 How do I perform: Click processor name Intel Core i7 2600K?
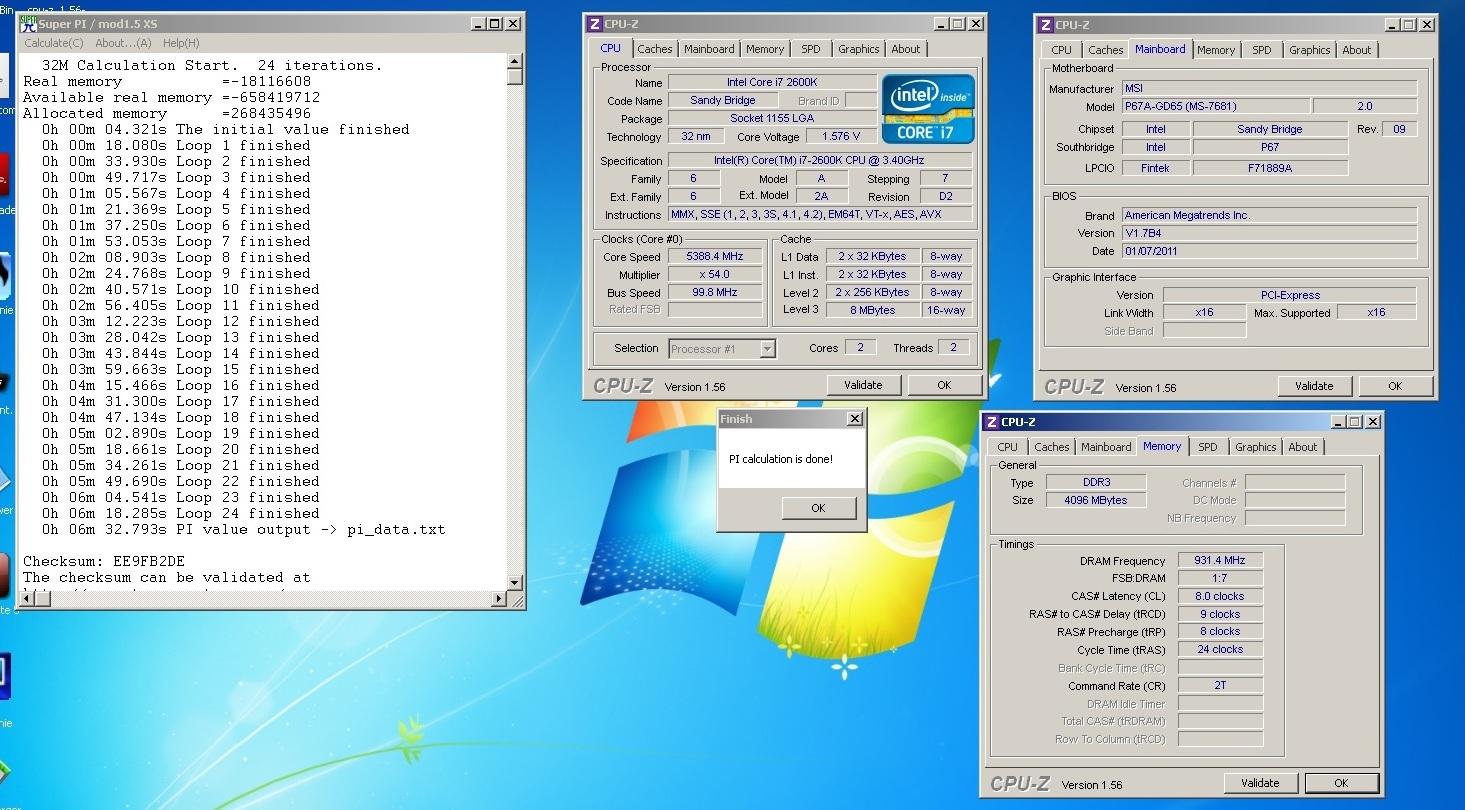772,82
